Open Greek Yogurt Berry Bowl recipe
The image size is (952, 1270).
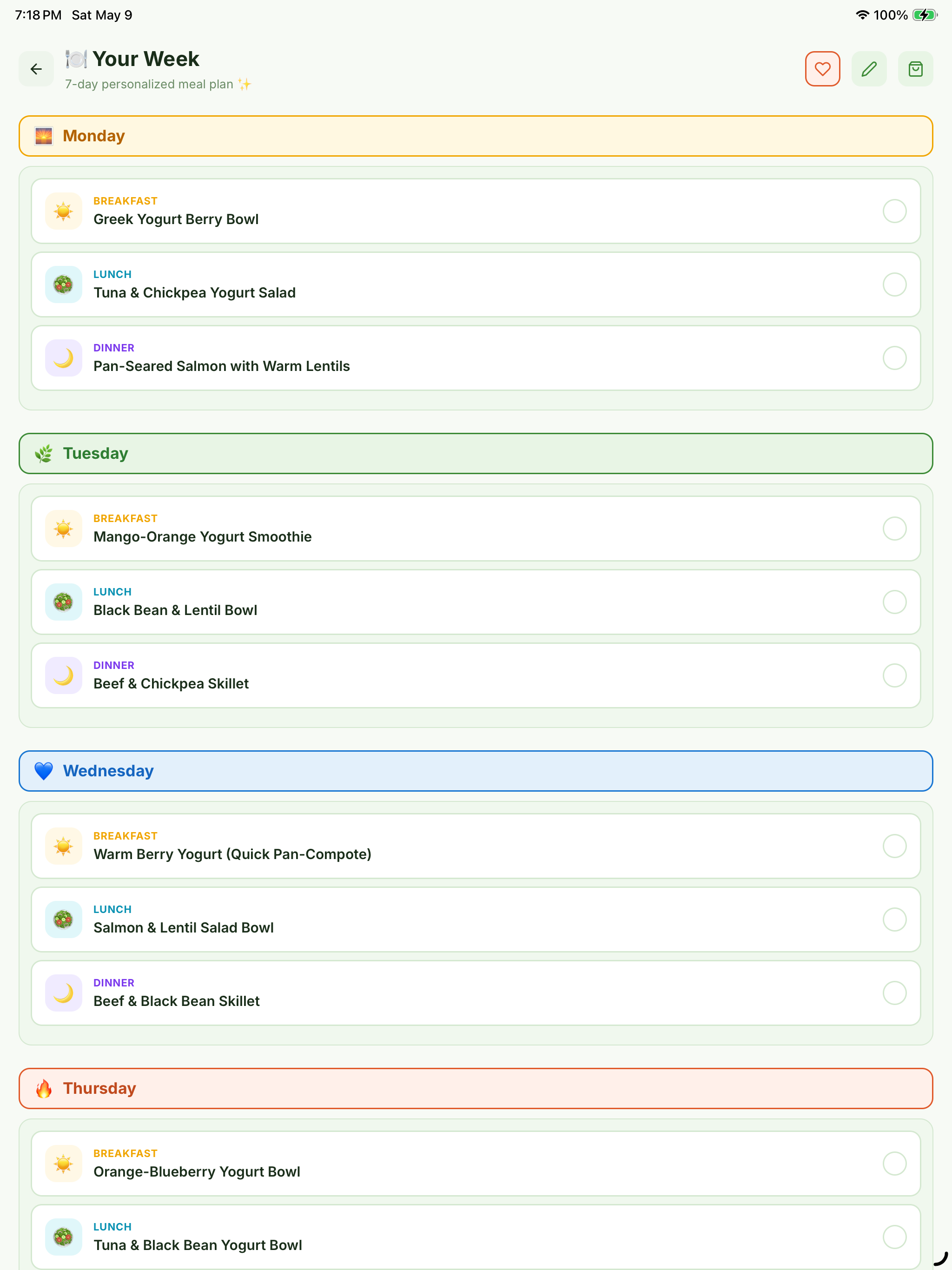point(476,212)
